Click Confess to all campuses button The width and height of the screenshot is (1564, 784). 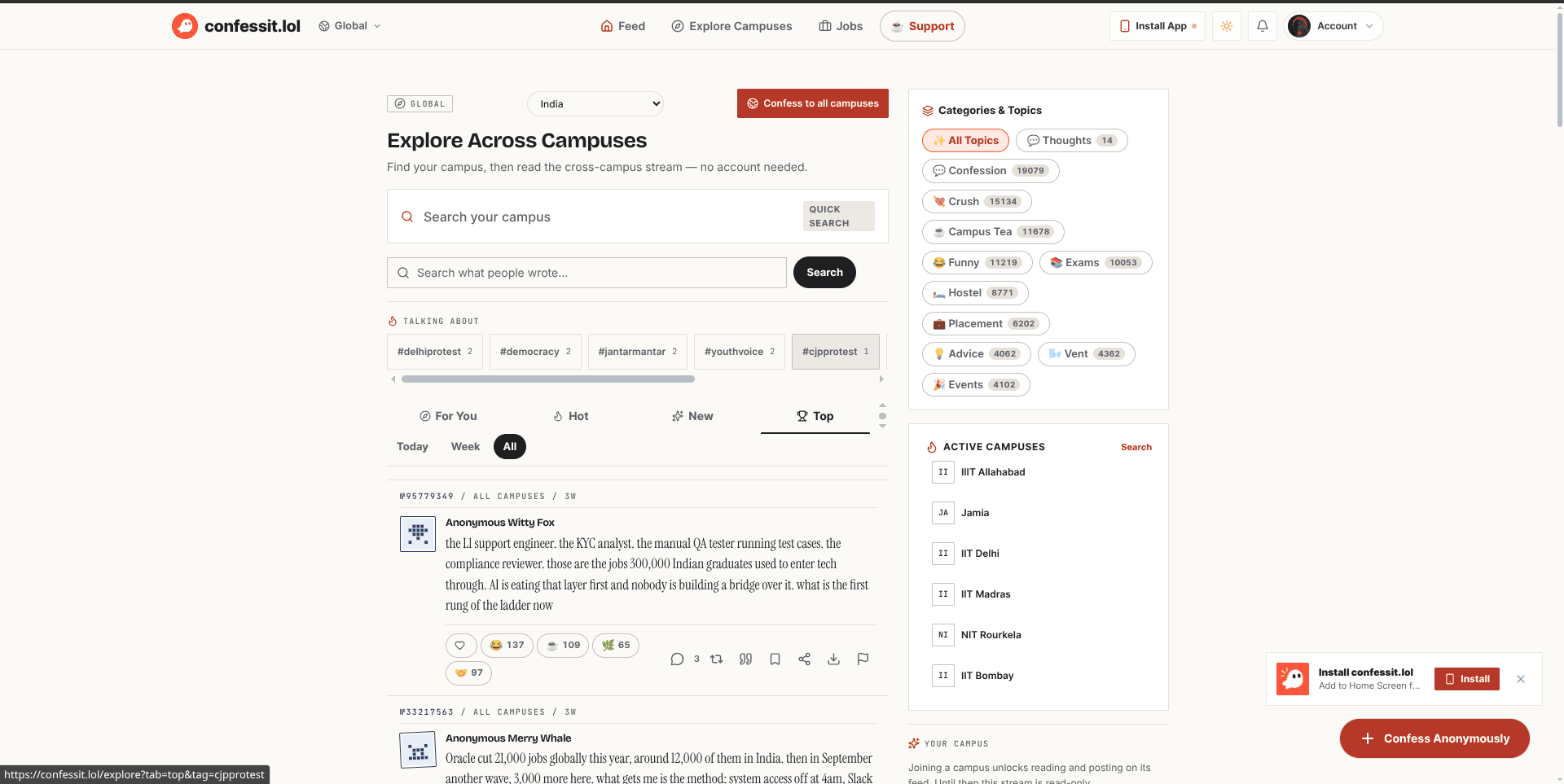click(x=813, y=103)
